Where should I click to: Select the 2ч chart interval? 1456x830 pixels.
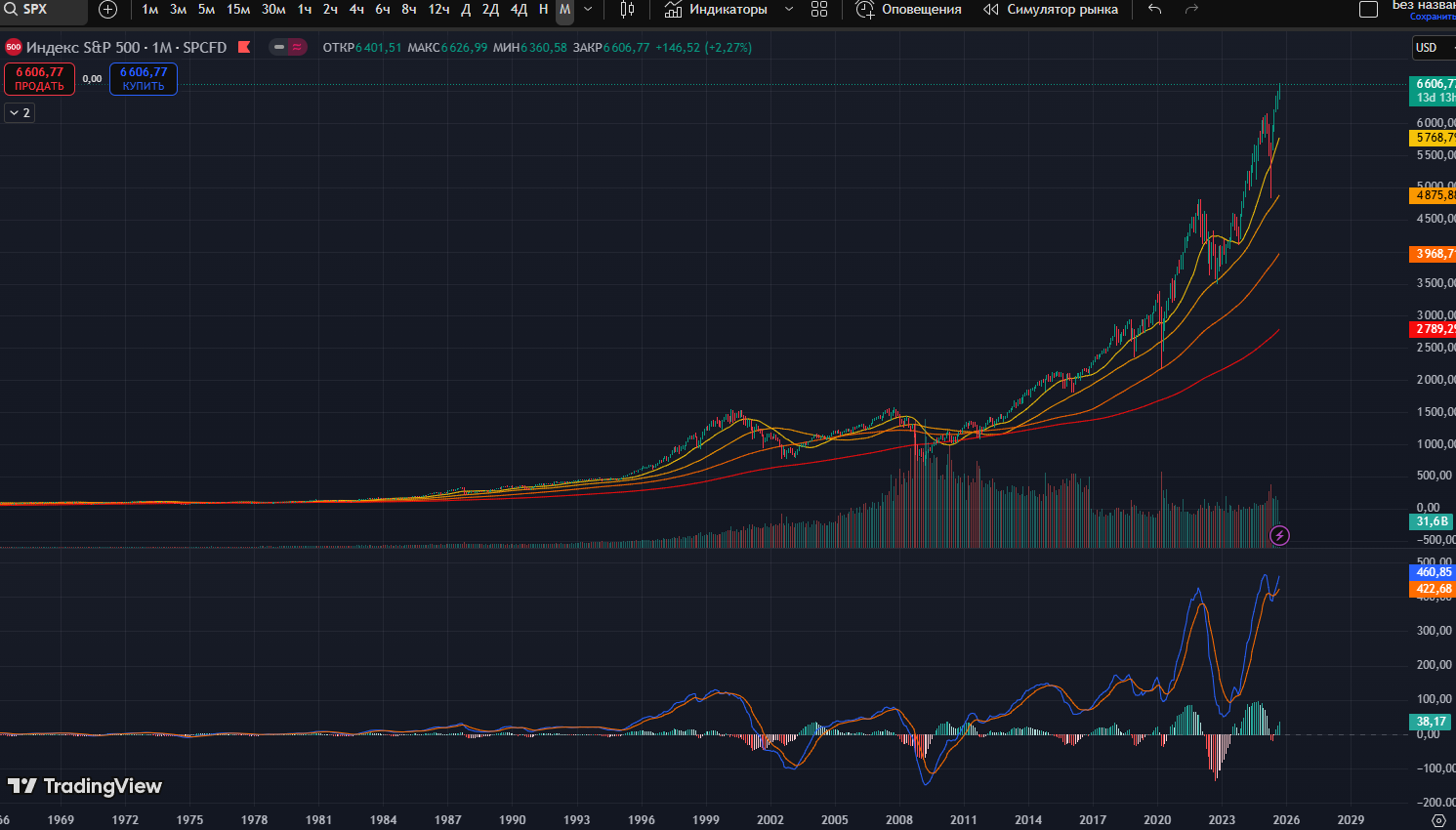330,10
